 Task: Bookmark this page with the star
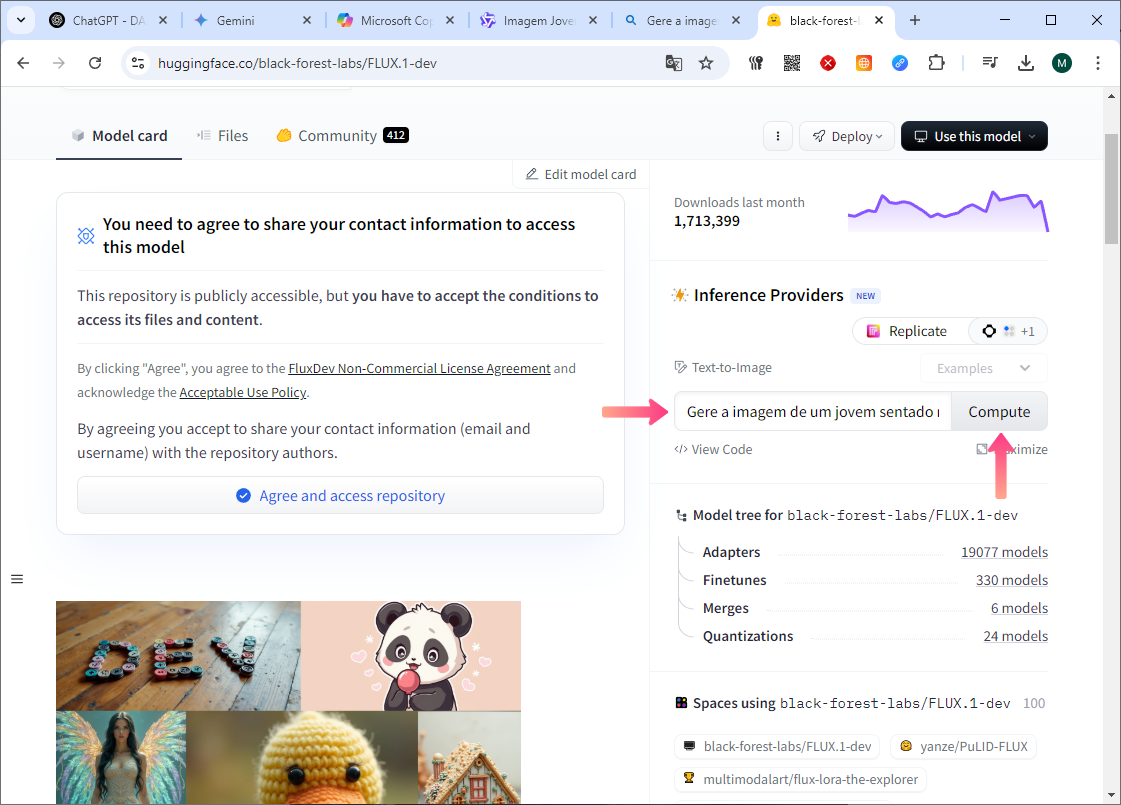pyautogui.click(x=706, y=63)
